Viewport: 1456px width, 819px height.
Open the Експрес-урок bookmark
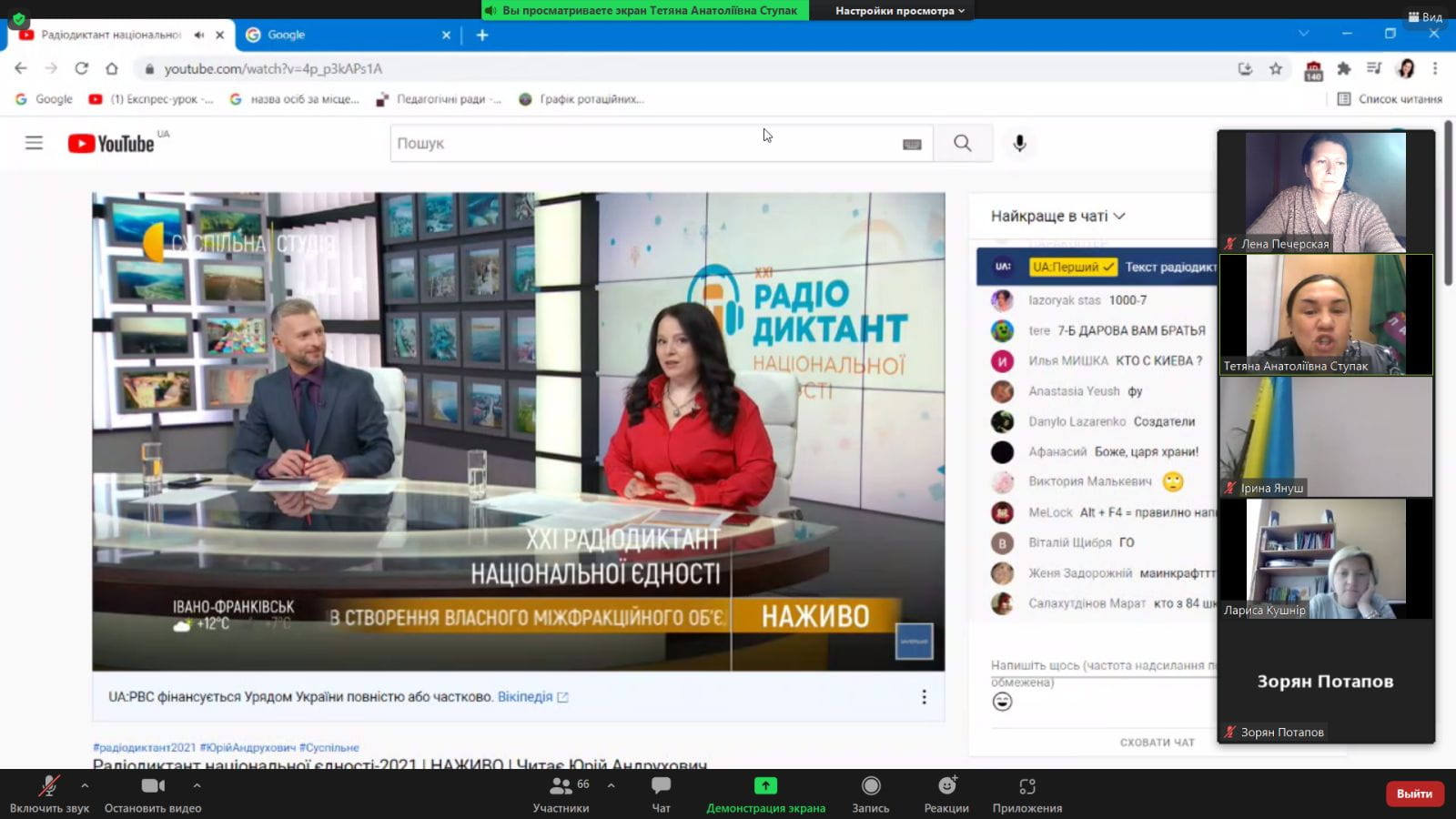151,99
